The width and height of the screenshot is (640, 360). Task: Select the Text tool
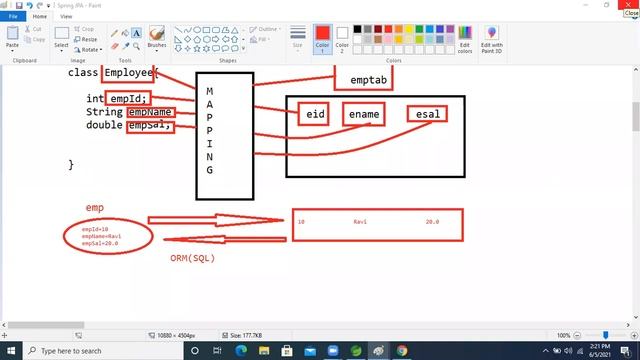136,33
